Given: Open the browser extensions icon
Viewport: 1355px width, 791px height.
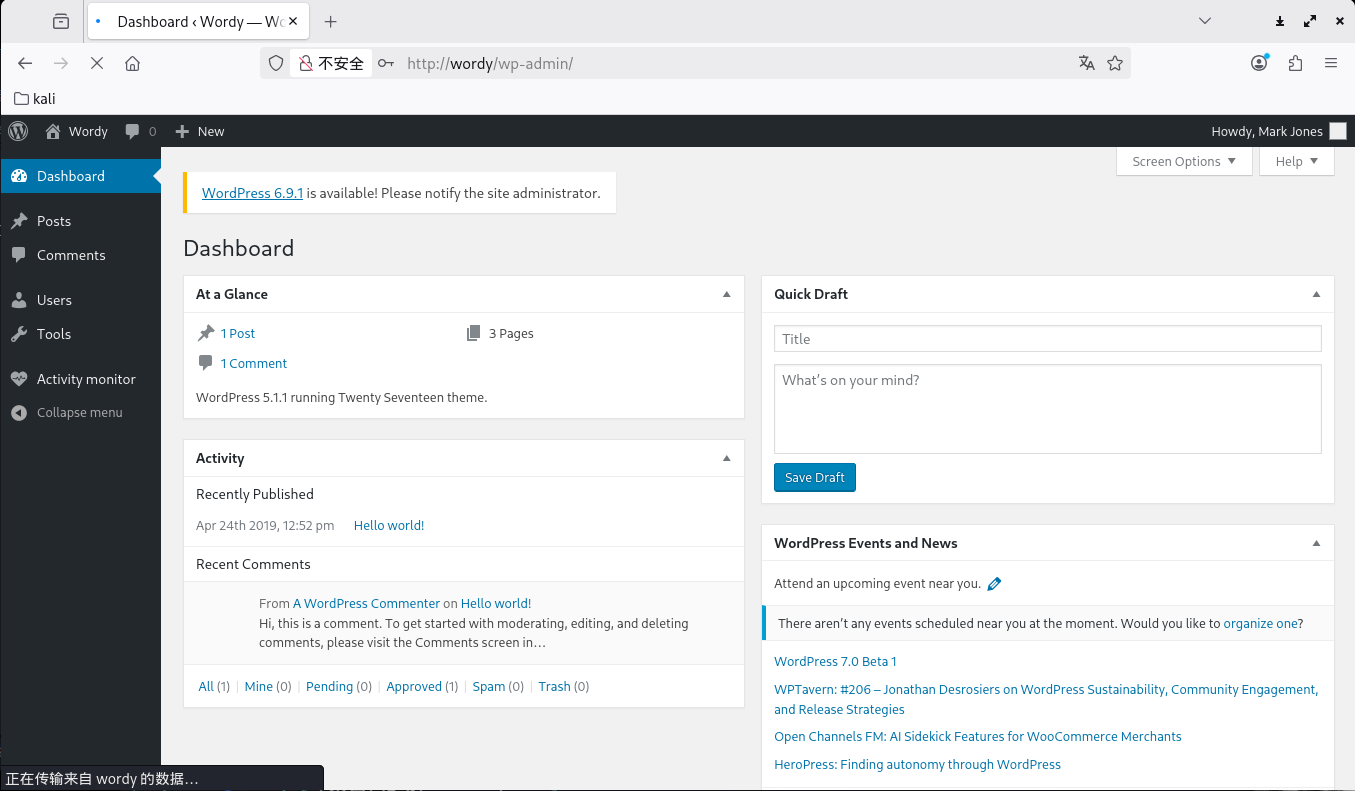Looking at the screenshot, I should tap(1295, 63).
